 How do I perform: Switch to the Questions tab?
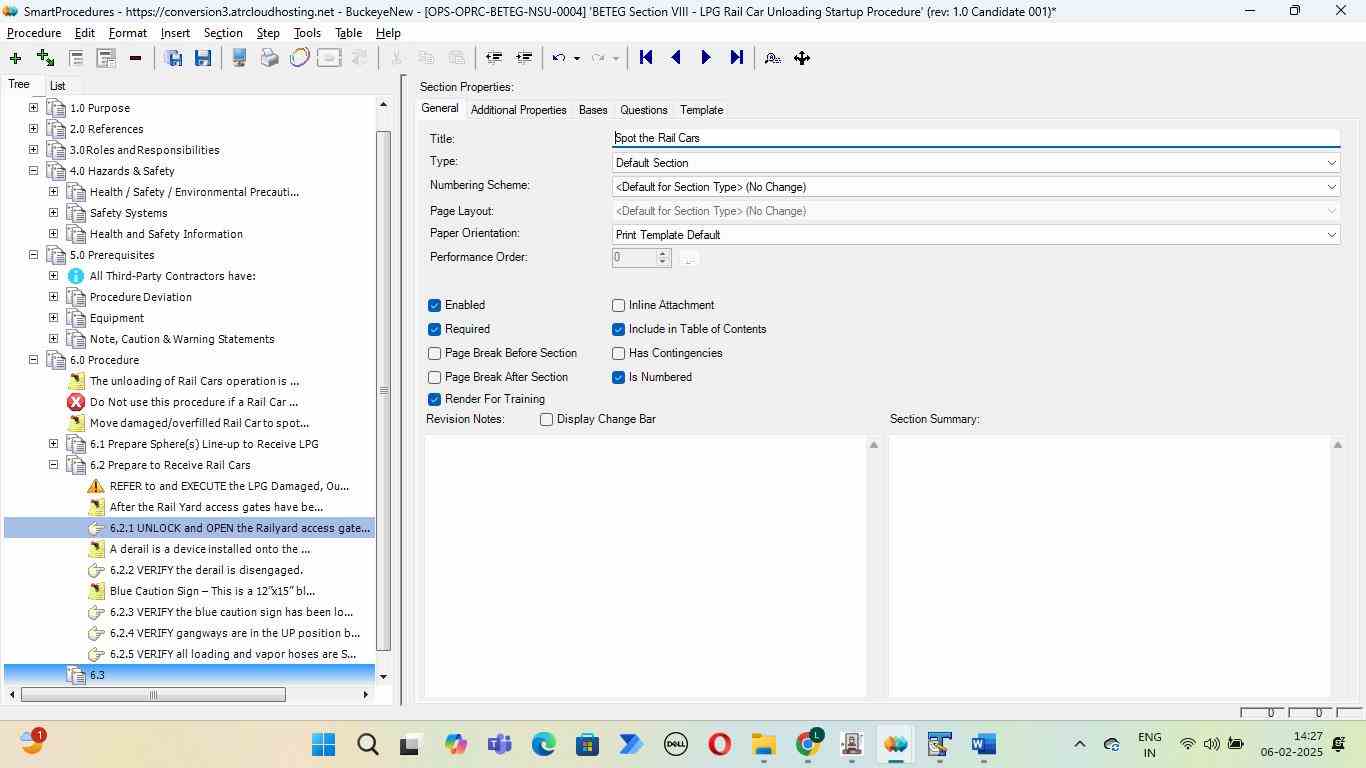click(643, 110)
